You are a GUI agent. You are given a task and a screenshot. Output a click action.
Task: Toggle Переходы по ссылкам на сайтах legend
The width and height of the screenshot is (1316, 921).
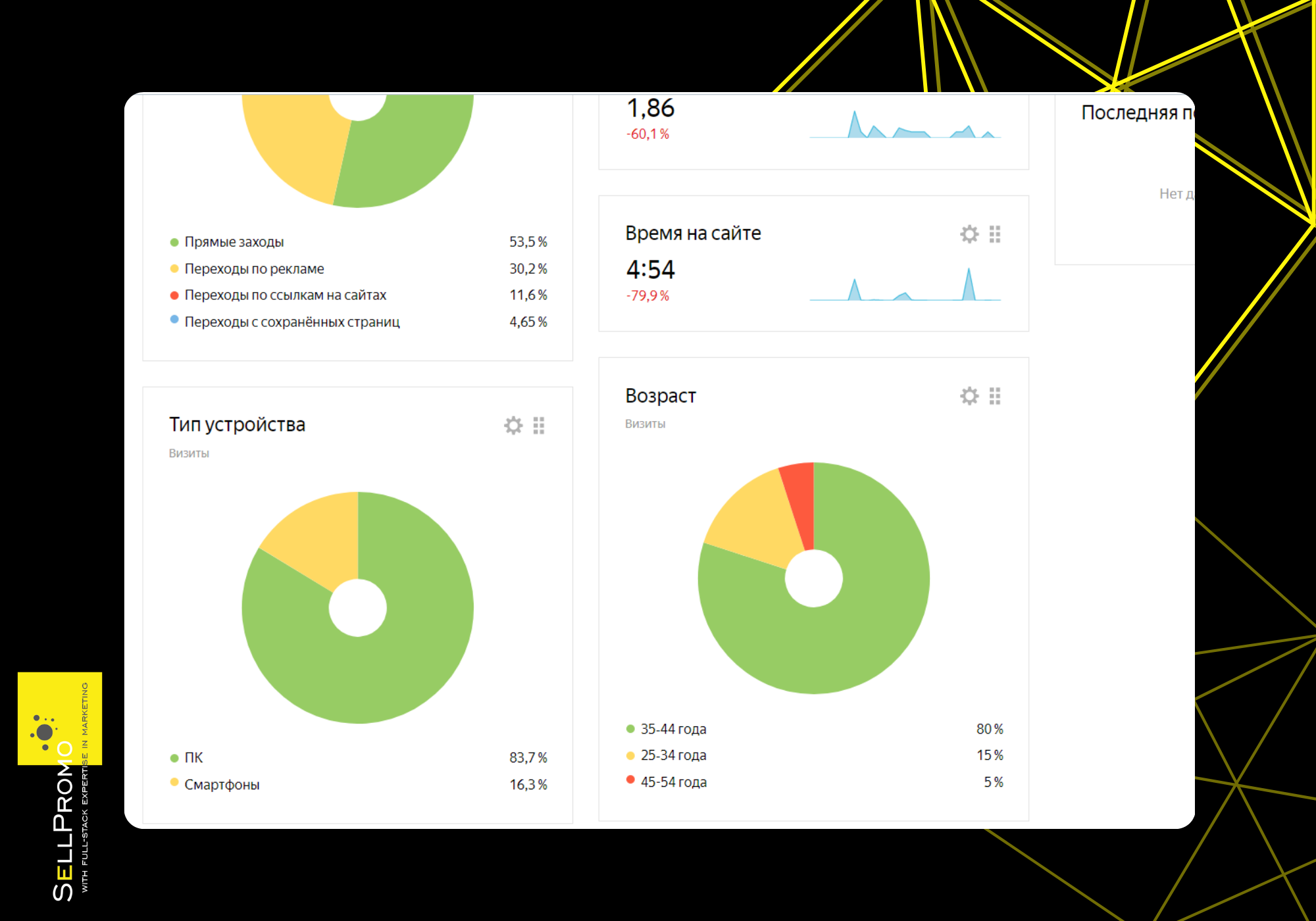pyautogui.click(x=284, y=295)
